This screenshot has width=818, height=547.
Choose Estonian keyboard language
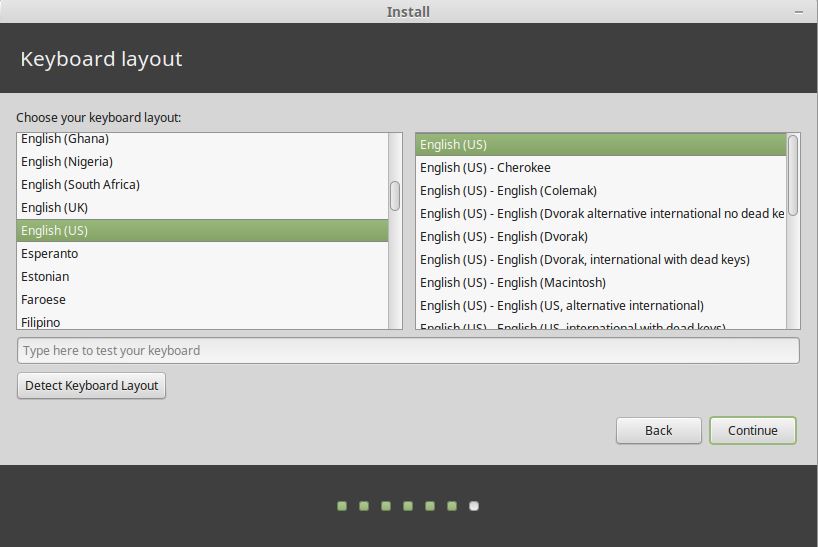point(45,277)
